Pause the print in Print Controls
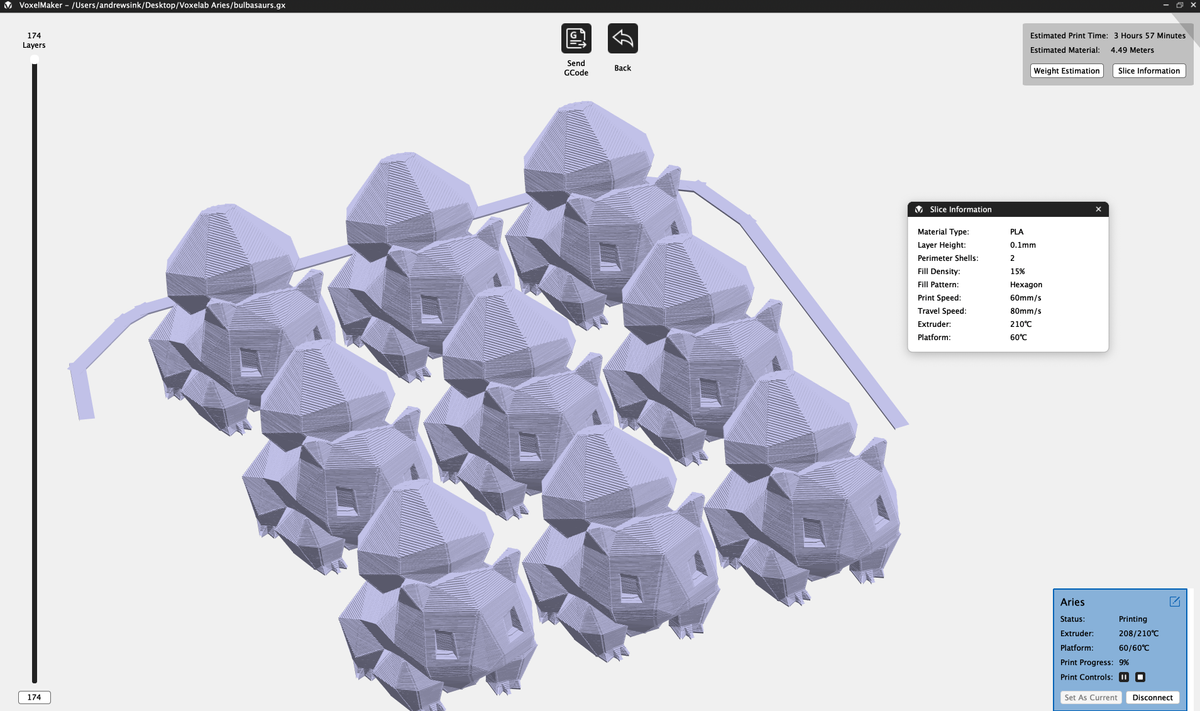 click(1124, 677)
